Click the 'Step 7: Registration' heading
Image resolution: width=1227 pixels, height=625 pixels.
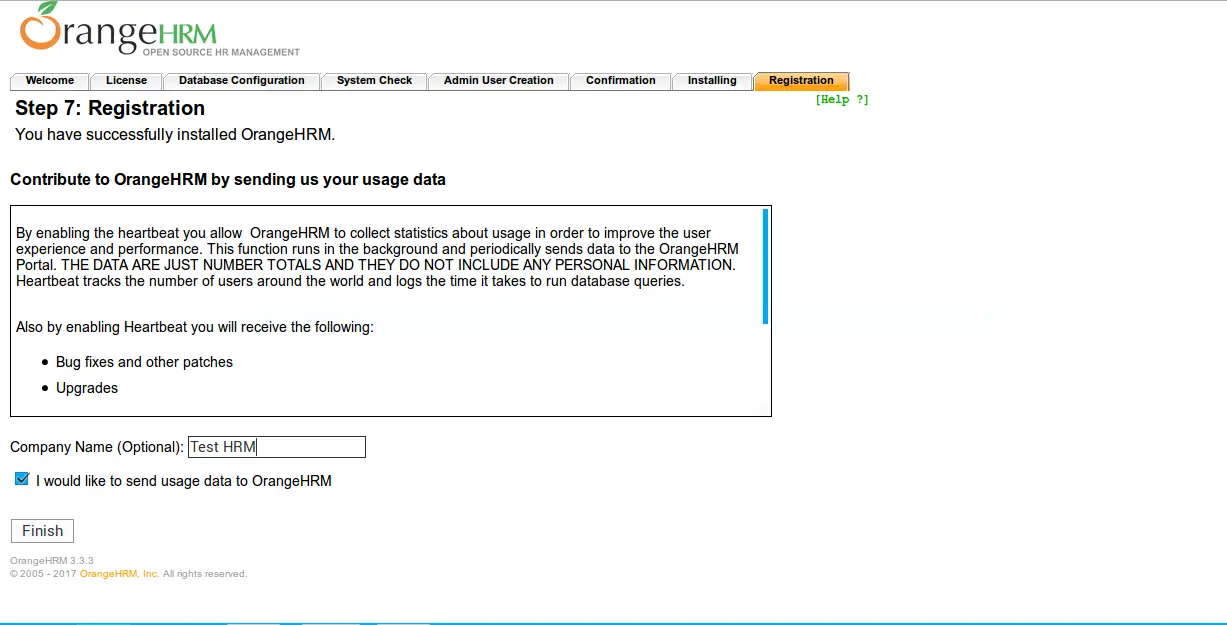[110, 108]
